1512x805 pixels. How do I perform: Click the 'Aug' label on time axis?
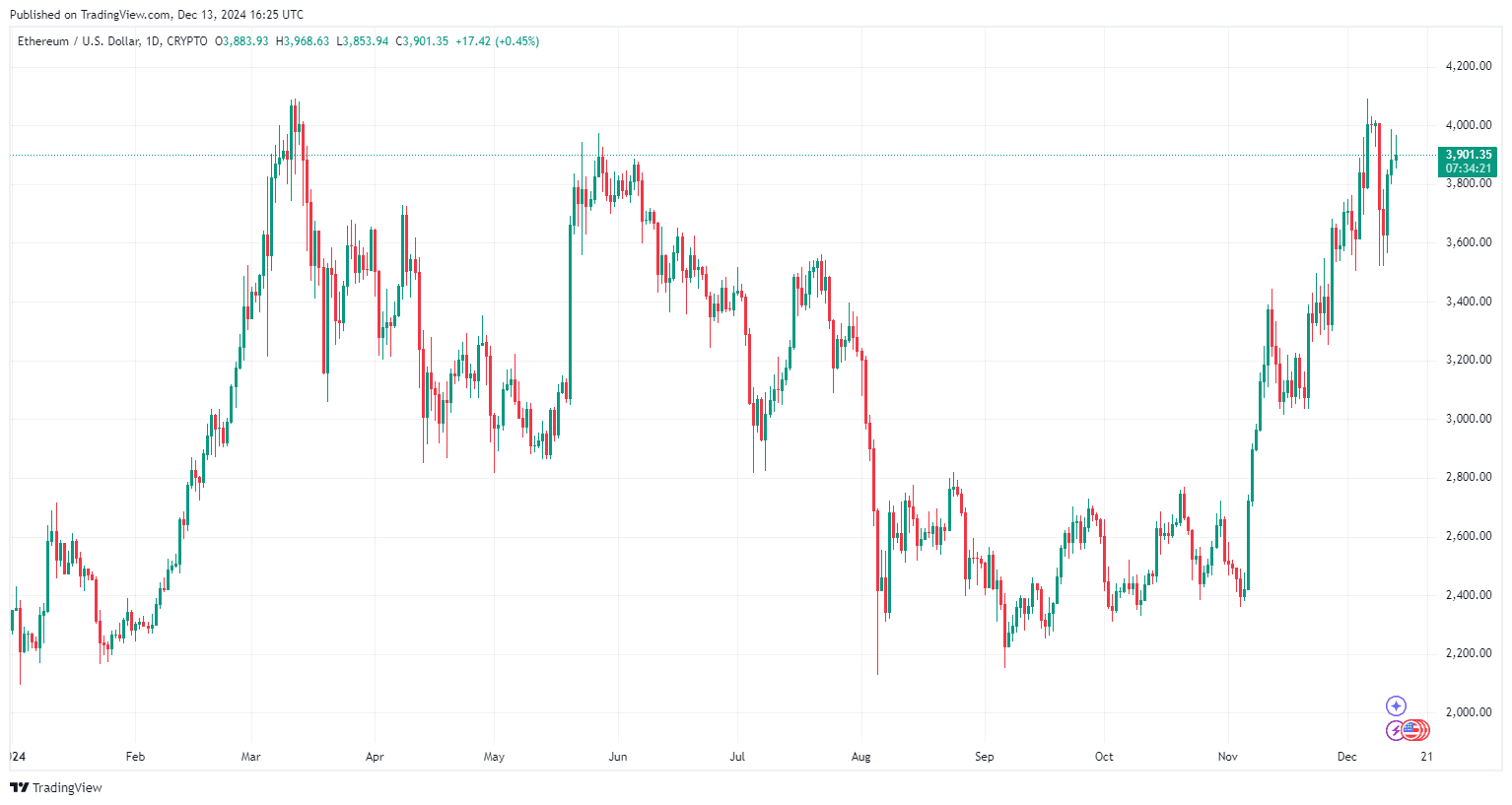click(861, 757)
